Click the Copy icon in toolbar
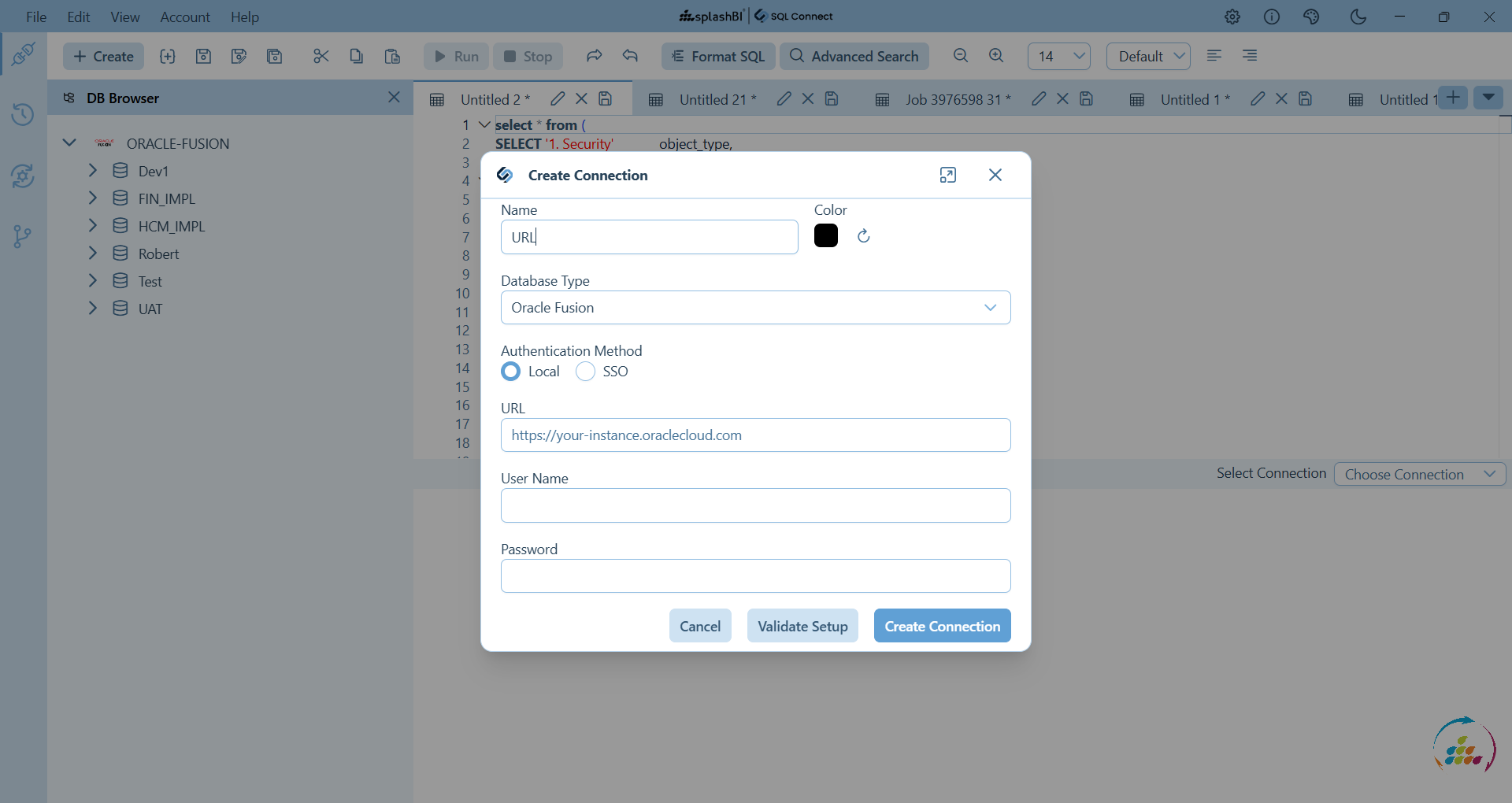Screen dimensions: 1512x803 pos(357,56)
